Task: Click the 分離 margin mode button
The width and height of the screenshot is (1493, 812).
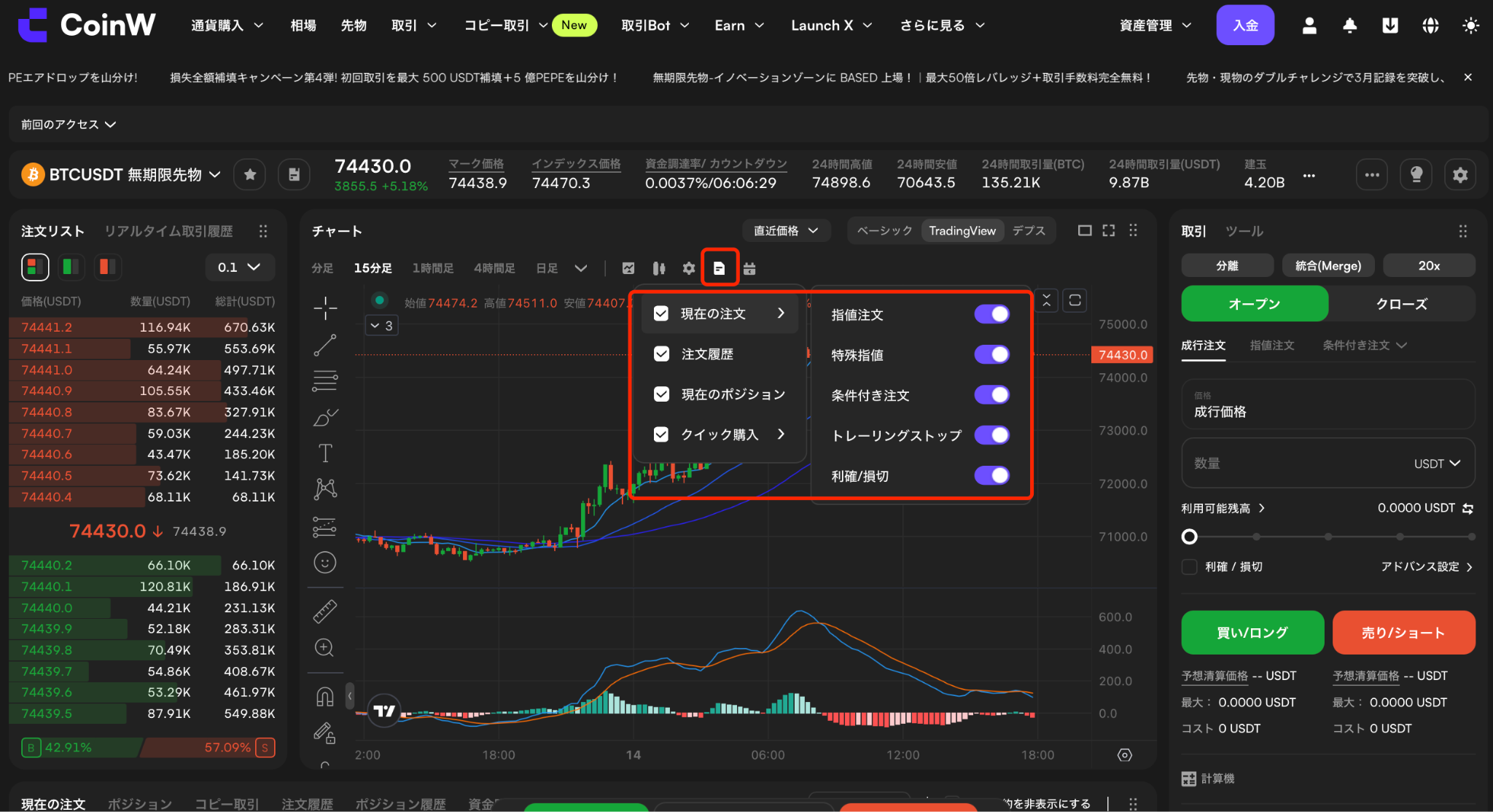Action: (1227, 265)
